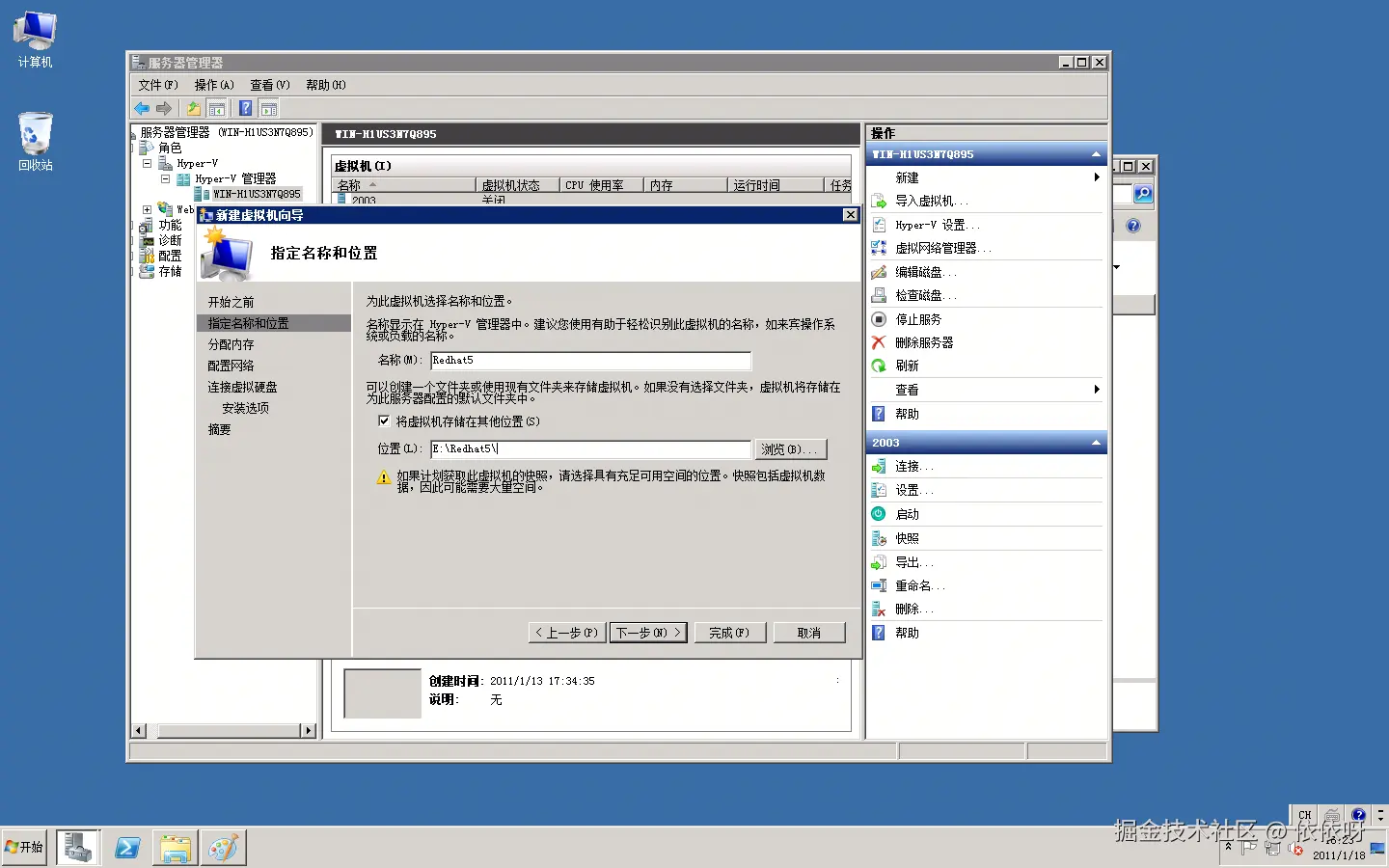Viewport: 1389px width, 868px height.
Task: Sort by the 名称 column header
Action: click(x=404, y=185)
